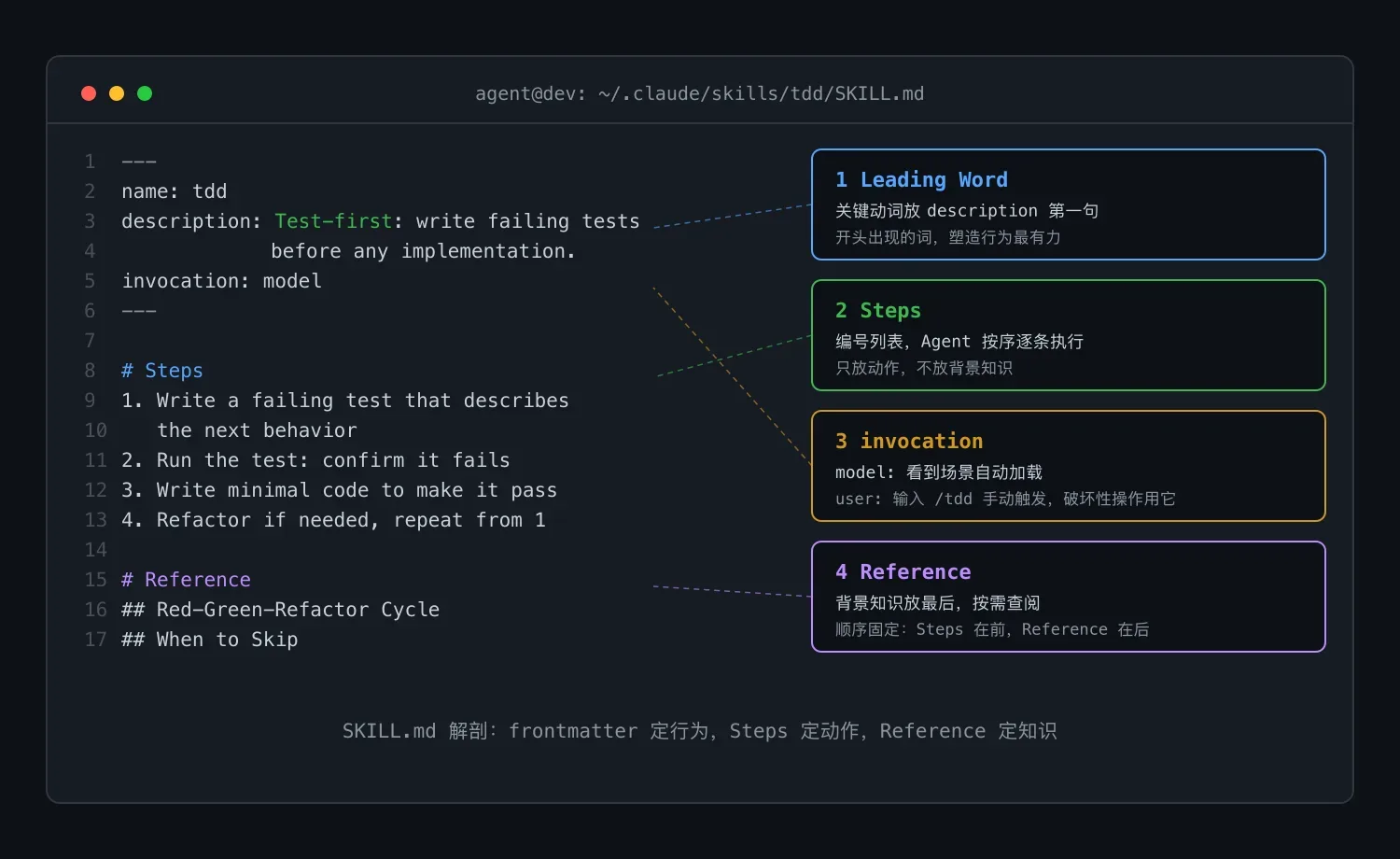Image resolution: width=1400 pixels, height=859 pixels.
Task: Select the window title path ending in SKILL.md
Action: (x=700, y=93)
